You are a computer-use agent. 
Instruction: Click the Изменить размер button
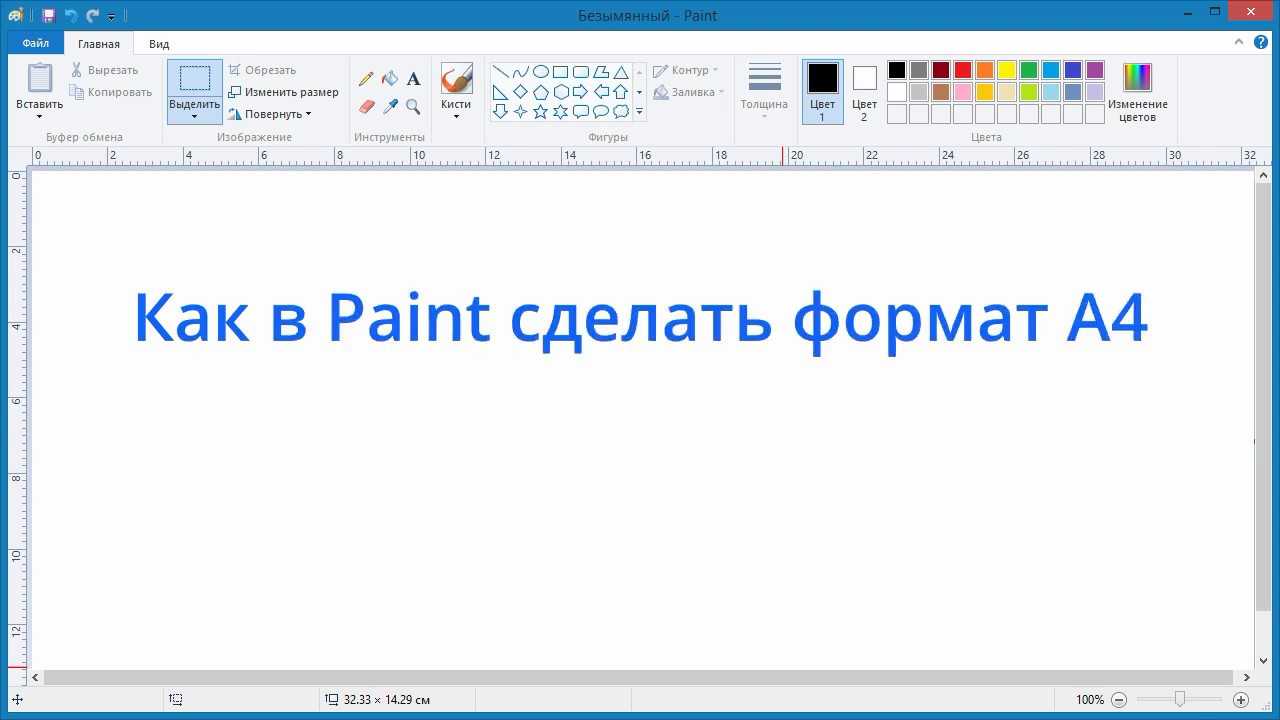point(284,92)
